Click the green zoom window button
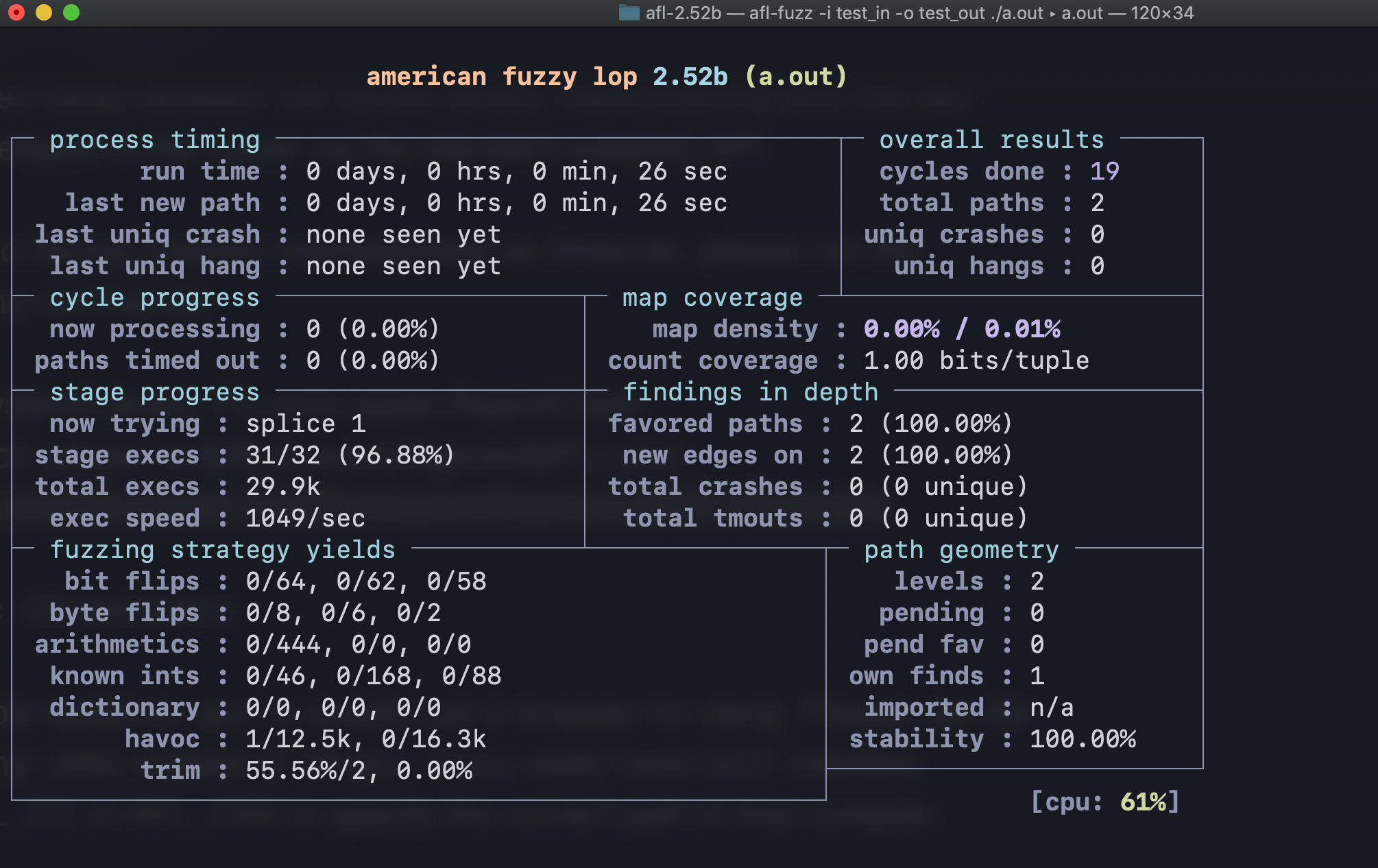This screenshot has height=868, width=1378. point(71,12)
